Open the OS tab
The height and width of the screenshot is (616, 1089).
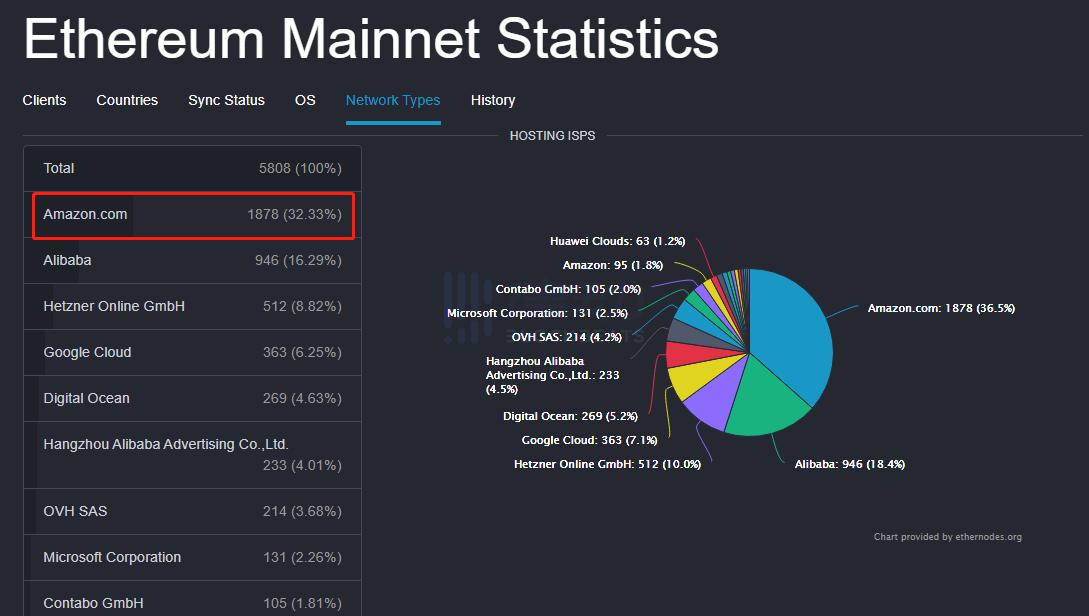305,100
